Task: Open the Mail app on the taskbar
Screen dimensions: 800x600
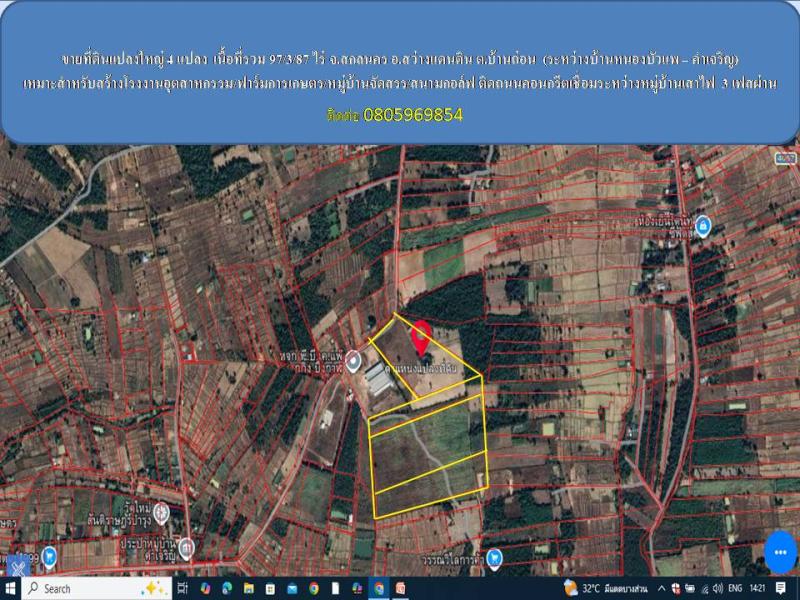Action: [292, 589]
